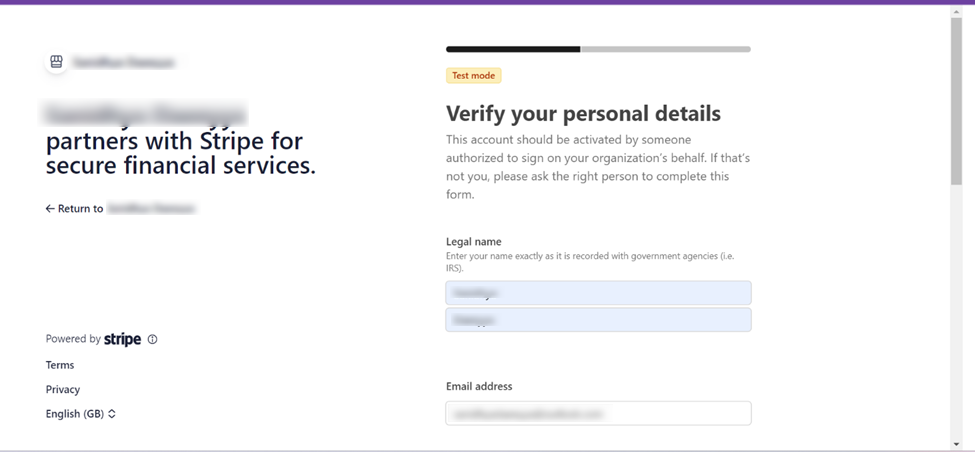Click the up-down chevron beside English (GB)
This screenshot has height=452, width=975.
(112, 414)
